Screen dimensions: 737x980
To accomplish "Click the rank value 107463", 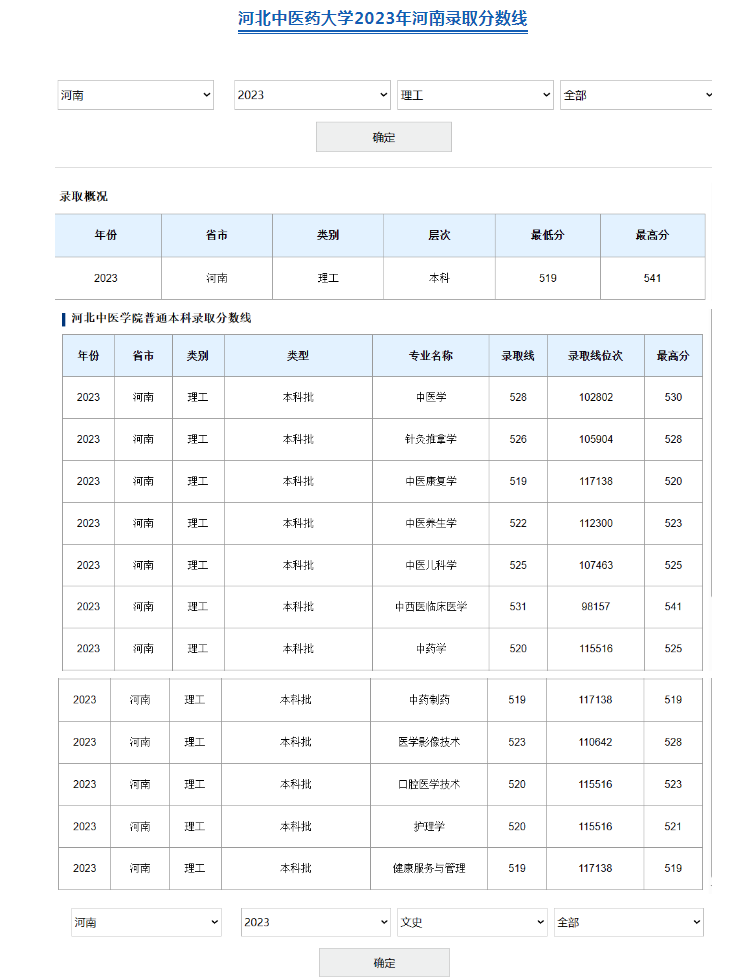I will [x=596, y=565].
